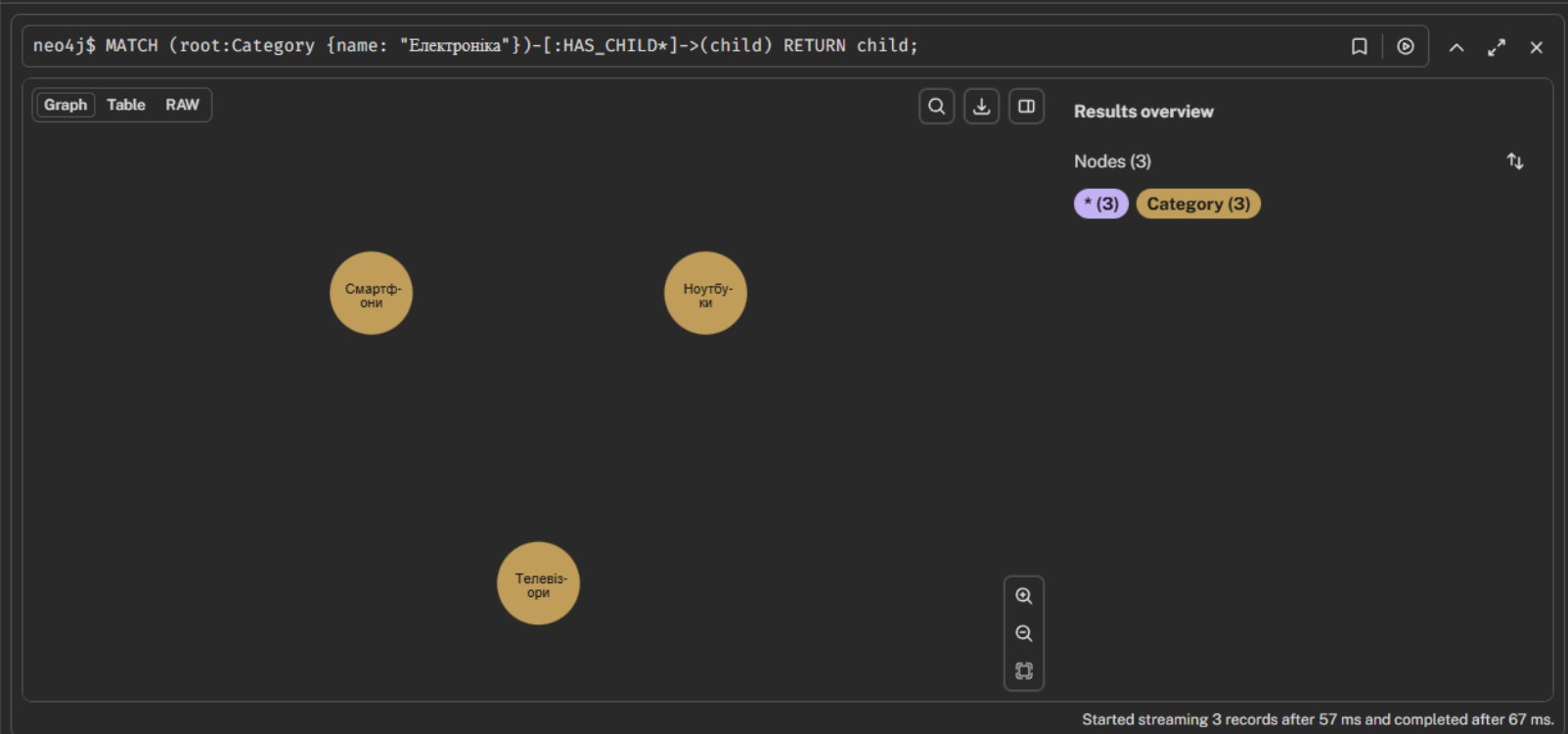Zoom out of the graph
This screenshot has width=1568, height=734.
tap(1023, 633)
